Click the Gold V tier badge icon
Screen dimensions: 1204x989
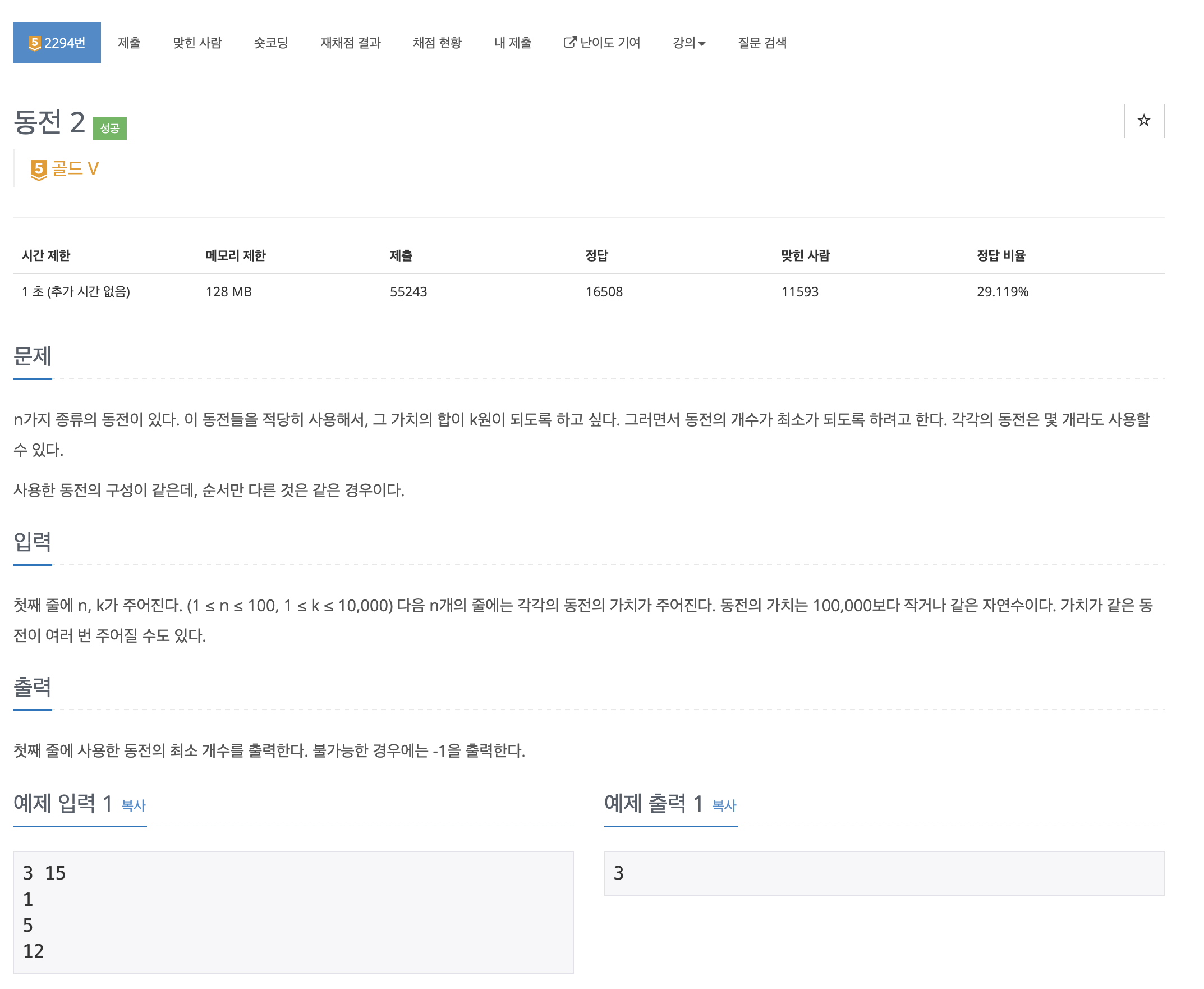click(x=38, y=168)
